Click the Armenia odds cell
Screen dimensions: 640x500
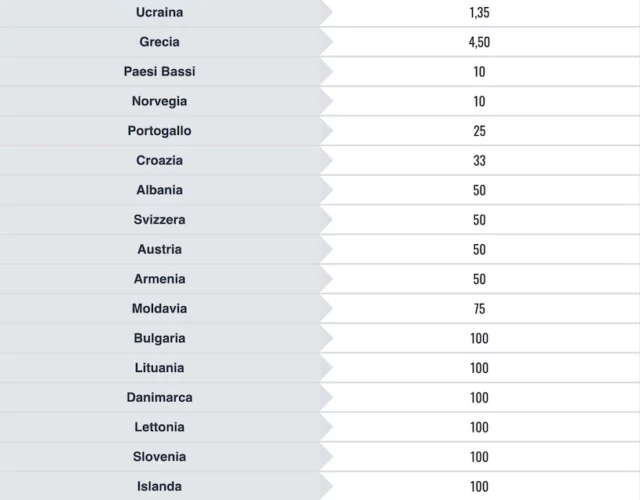480,279
